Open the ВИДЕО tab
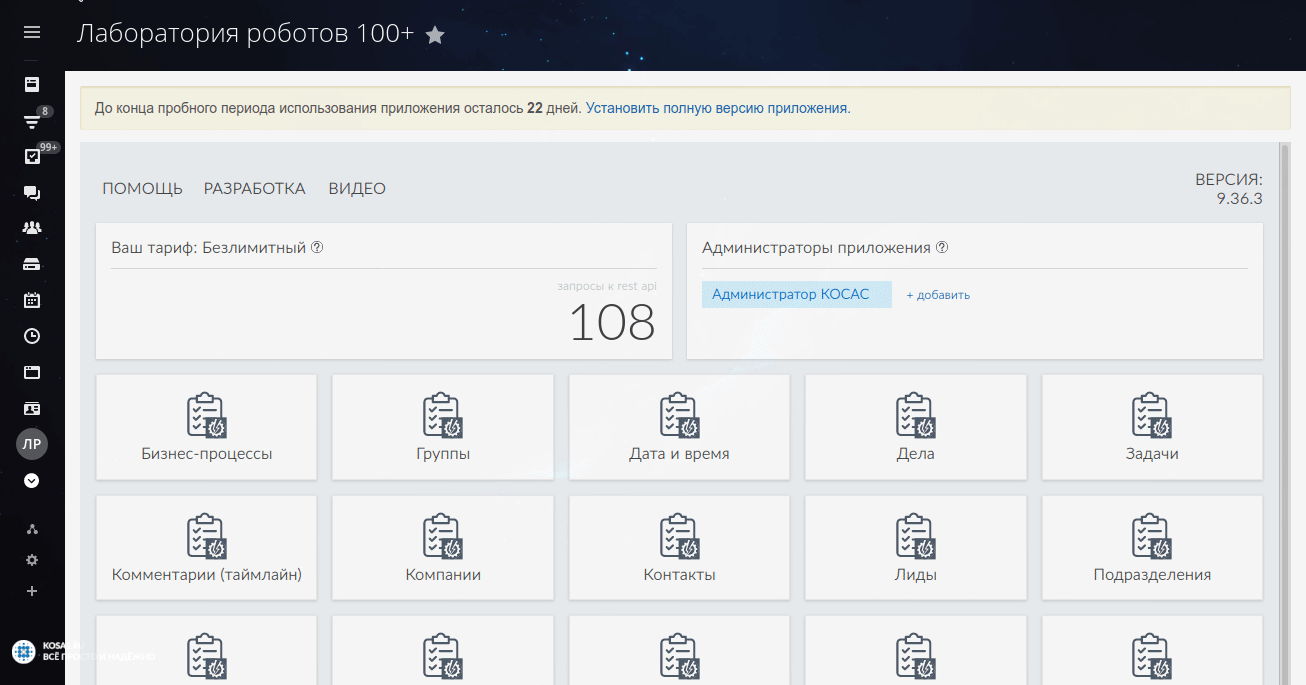 (x=357, y=189)
